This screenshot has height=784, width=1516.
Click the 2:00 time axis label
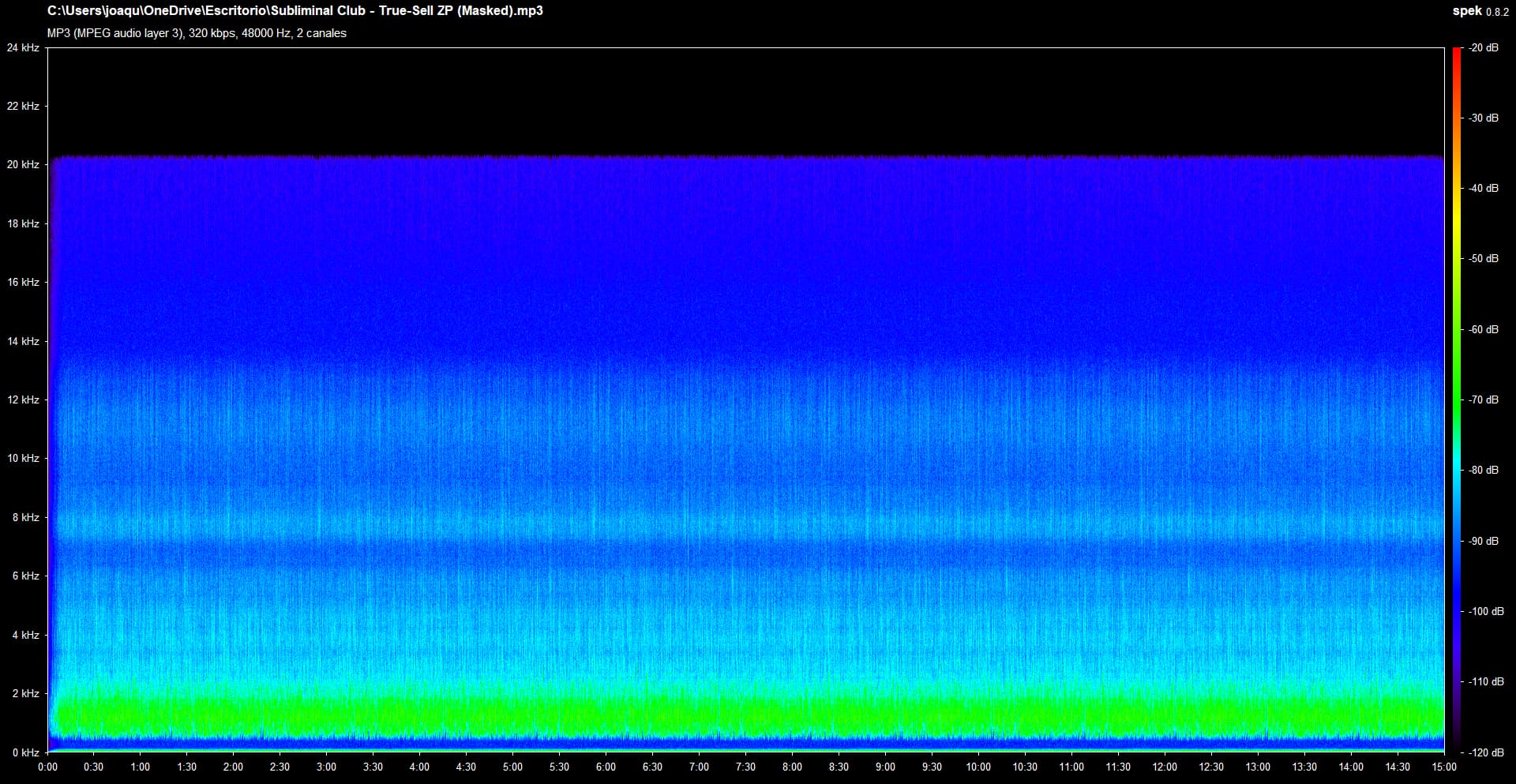[234, 767]
